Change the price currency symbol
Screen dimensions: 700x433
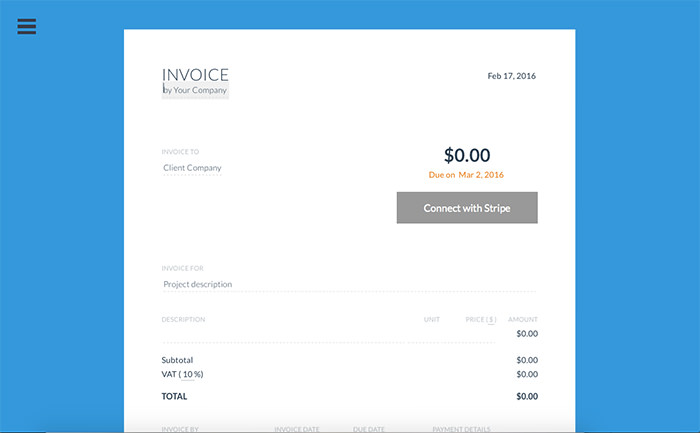point(491,320)
